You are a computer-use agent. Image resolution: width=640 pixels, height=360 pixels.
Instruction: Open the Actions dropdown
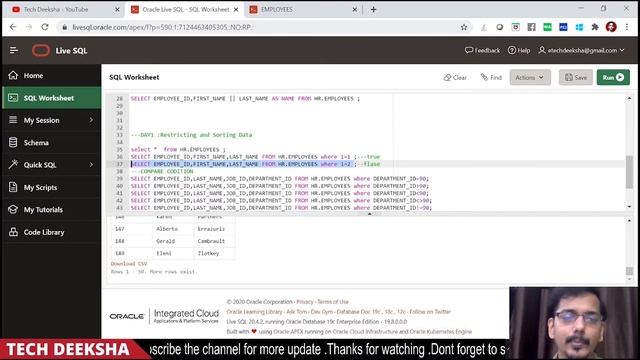[530, 77]
